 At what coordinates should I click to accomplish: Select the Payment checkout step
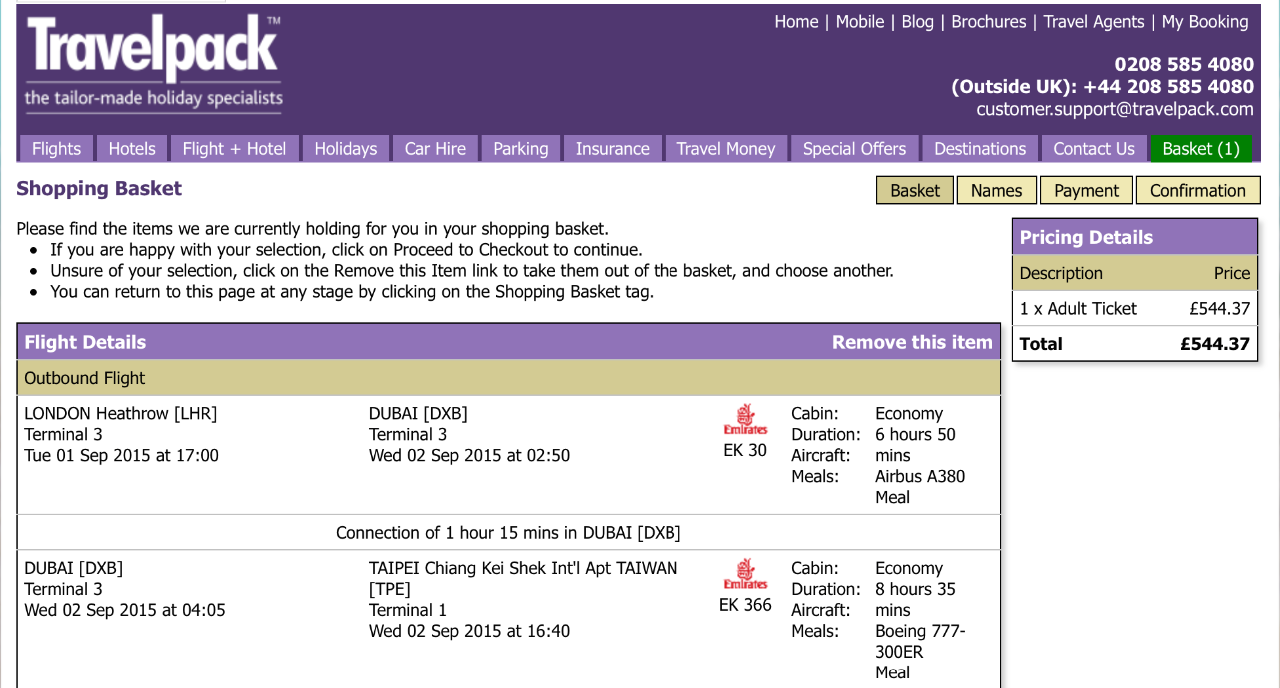1086,190
